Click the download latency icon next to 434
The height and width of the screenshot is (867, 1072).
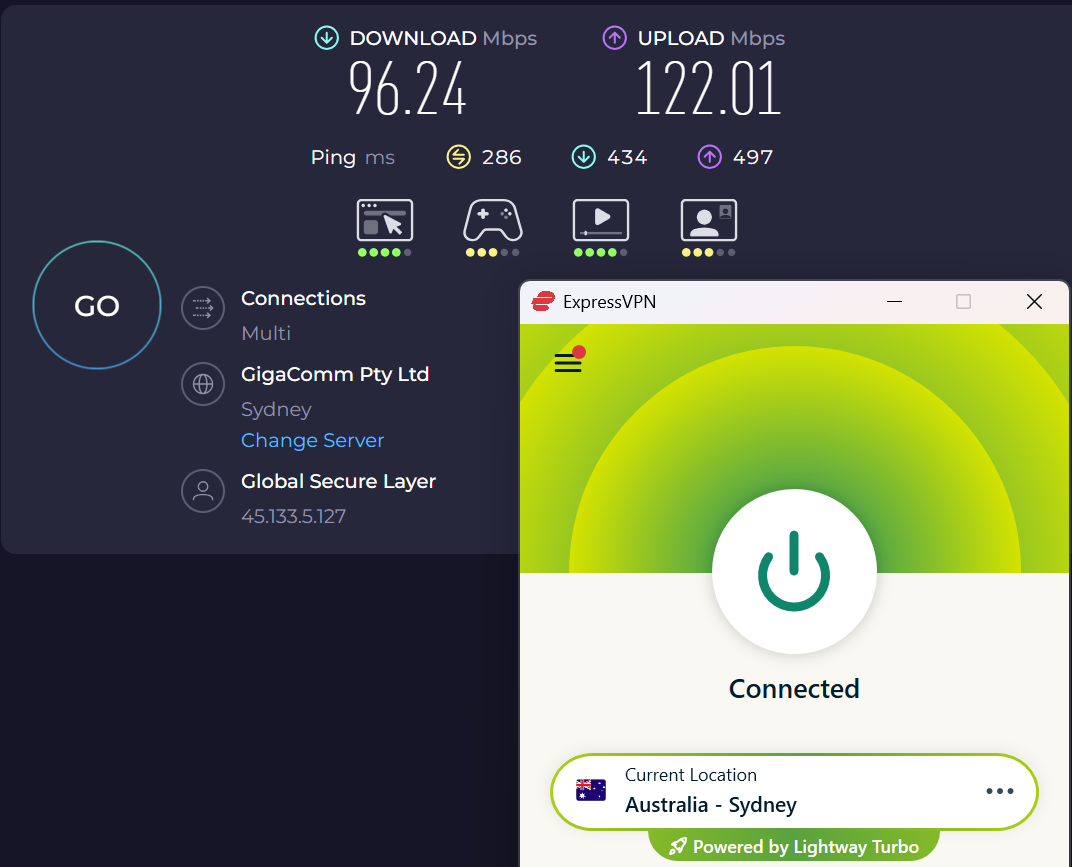tap(584, 157)
